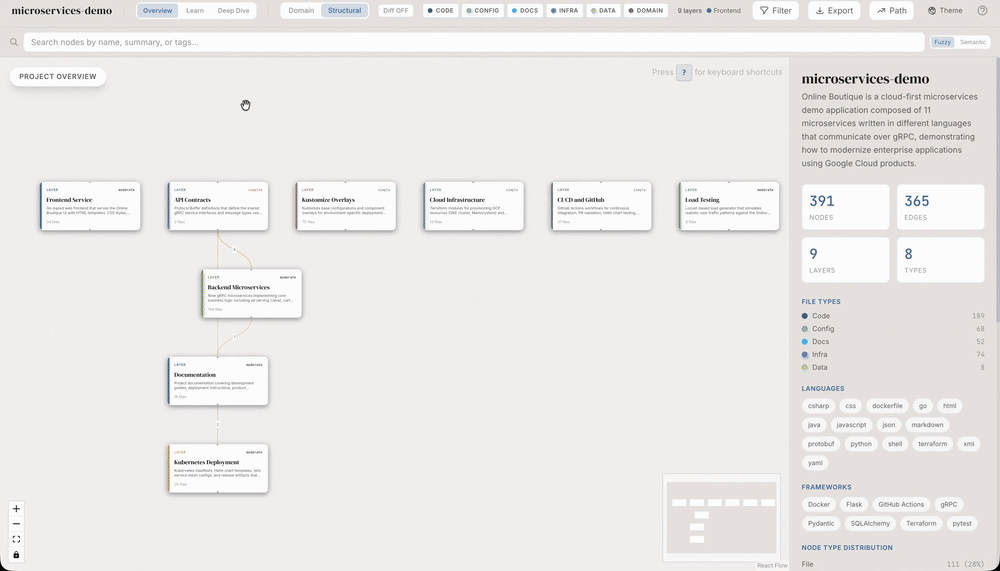Click the 391 NODES stat card

click(845, 207)
